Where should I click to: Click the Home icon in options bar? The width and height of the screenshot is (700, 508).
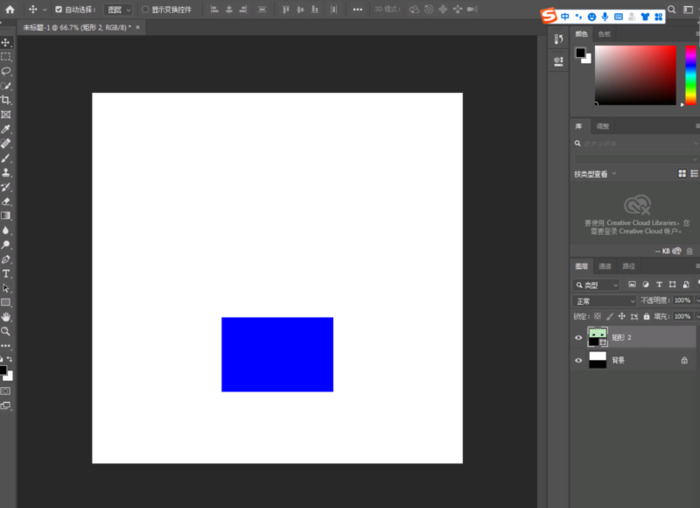tap(10, 9)
